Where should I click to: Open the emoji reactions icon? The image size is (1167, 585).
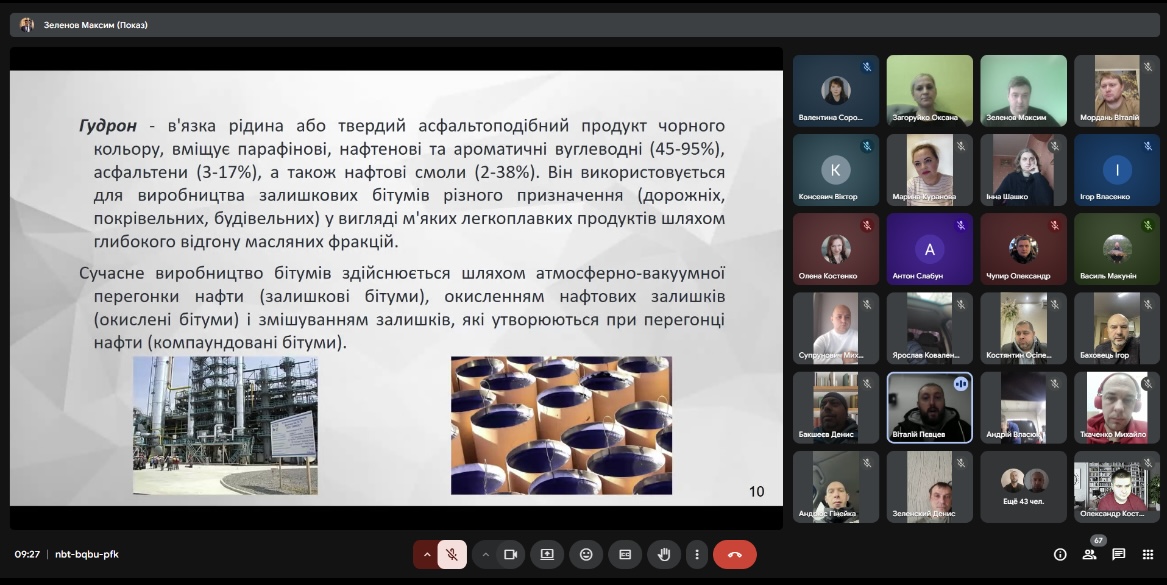click(x=586, y=554)
